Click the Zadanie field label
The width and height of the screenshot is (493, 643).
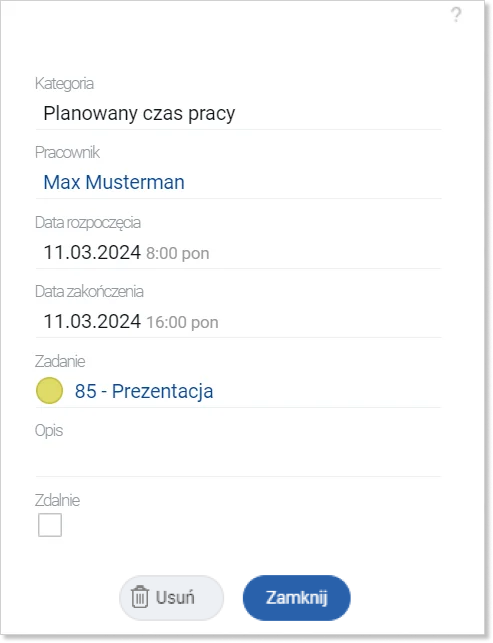point(60,361)
